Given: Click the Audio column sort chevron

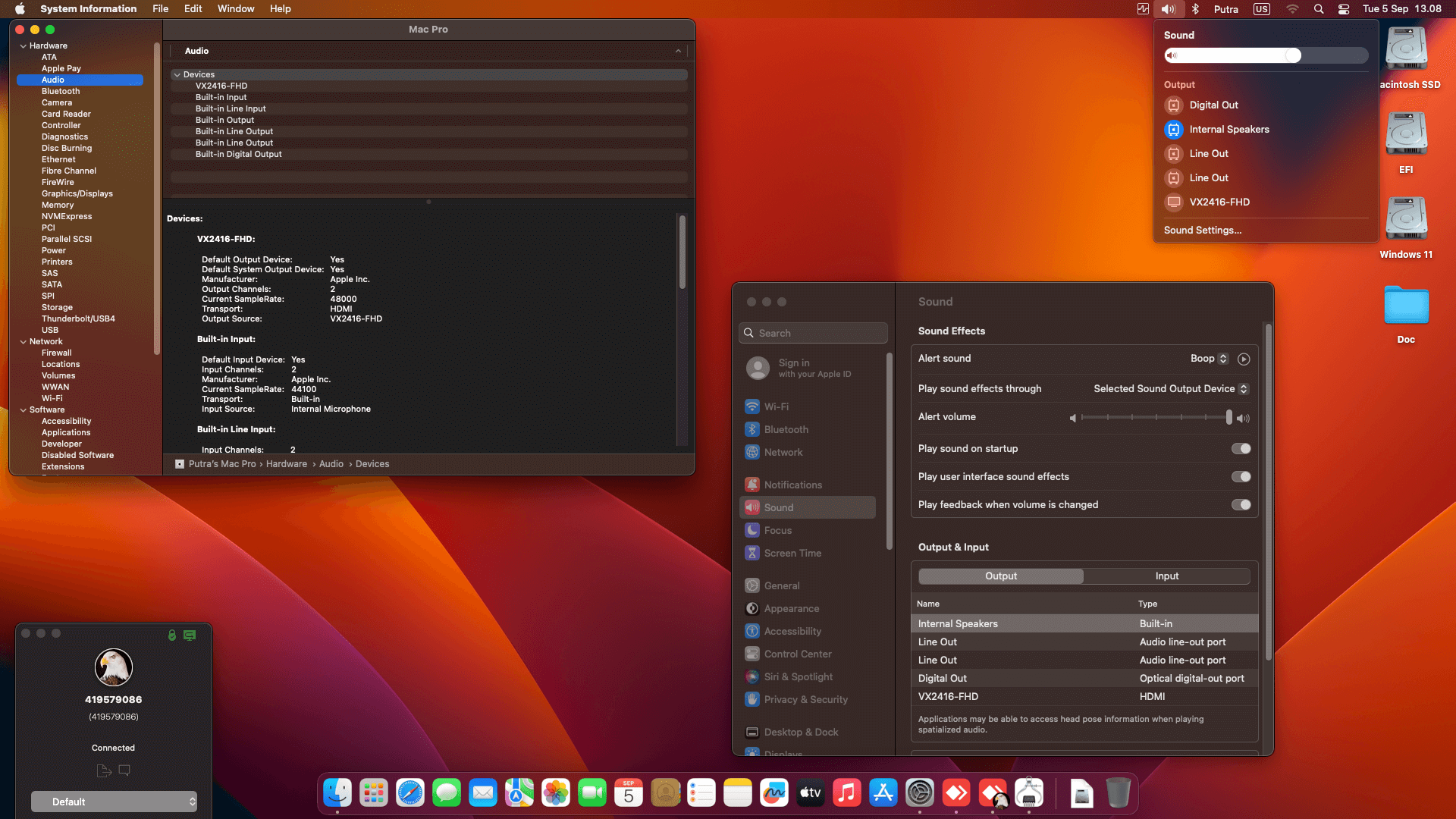Looking at the screenshot, I should [x=678, y=52].
